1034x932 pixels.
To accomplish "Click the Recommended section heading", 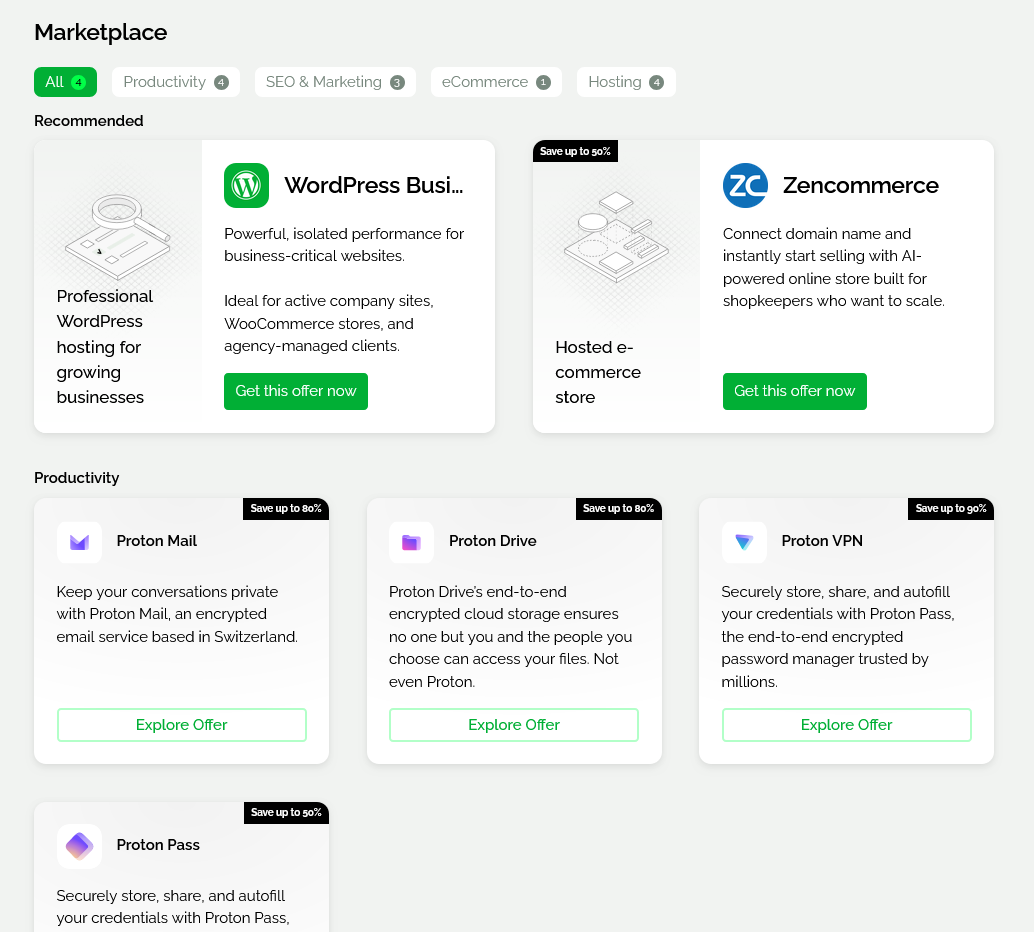I will pos(88,121).
